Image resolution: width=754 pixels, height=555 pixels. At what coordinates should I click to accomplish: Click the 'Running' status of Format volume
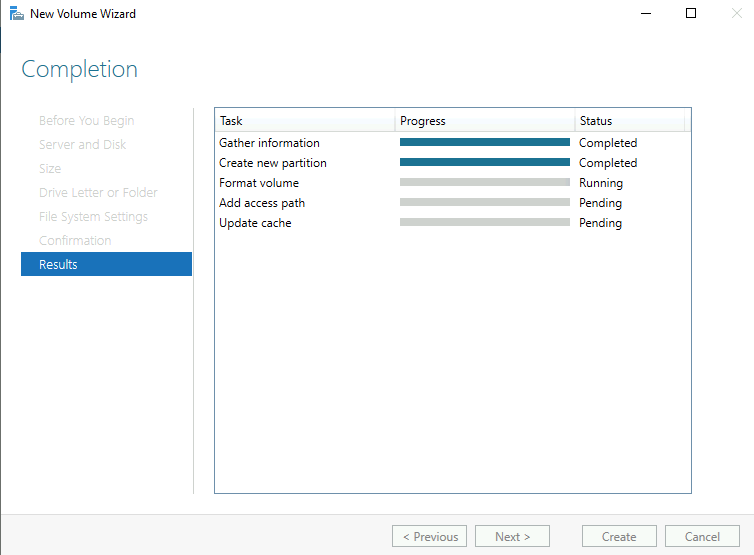point(601,183)
